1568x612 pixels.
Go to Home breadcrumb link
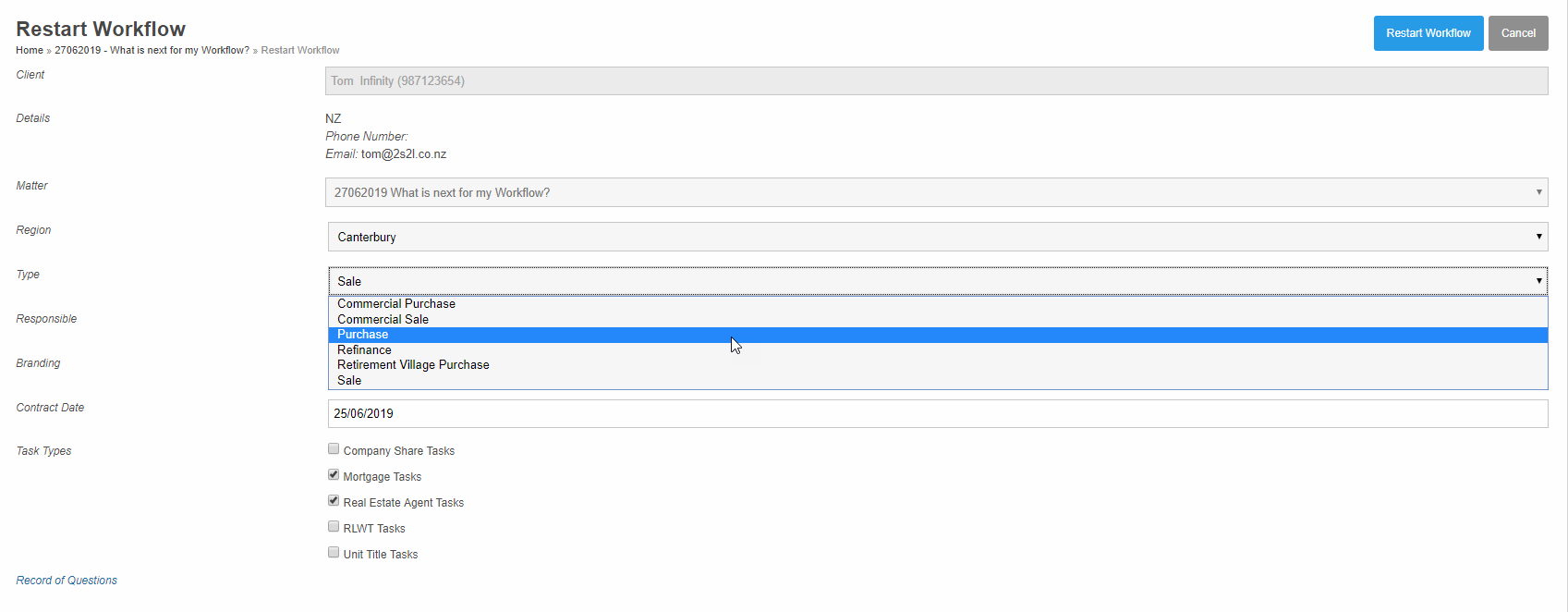pyautogui.click(x=30, y=50)
